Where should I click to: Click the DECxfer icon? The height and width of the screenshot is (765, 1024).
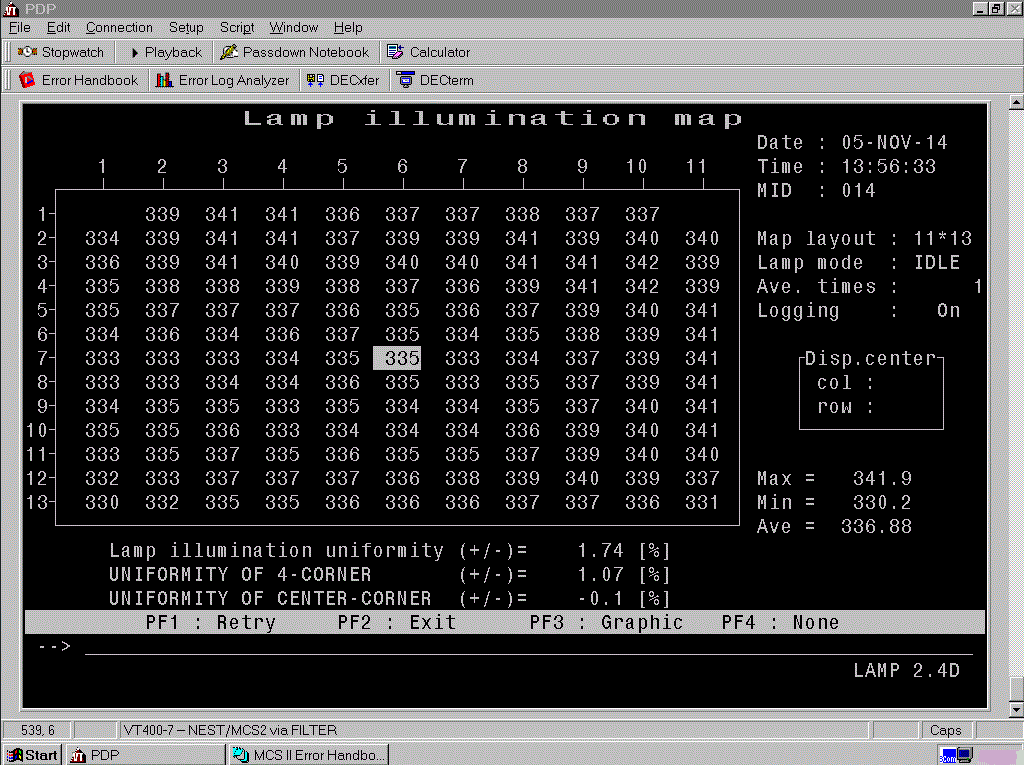315,80
